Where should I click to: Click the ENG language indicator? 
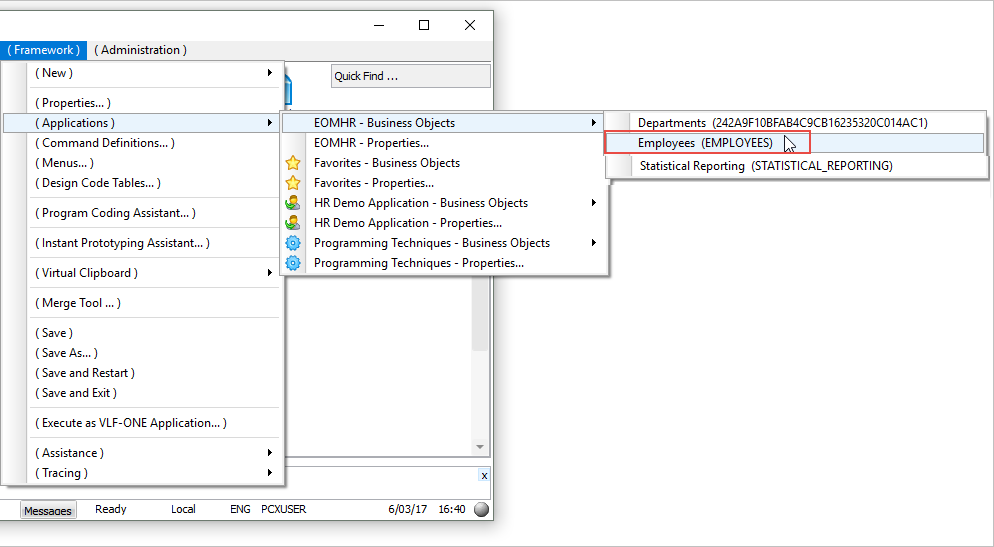(240, 509)
